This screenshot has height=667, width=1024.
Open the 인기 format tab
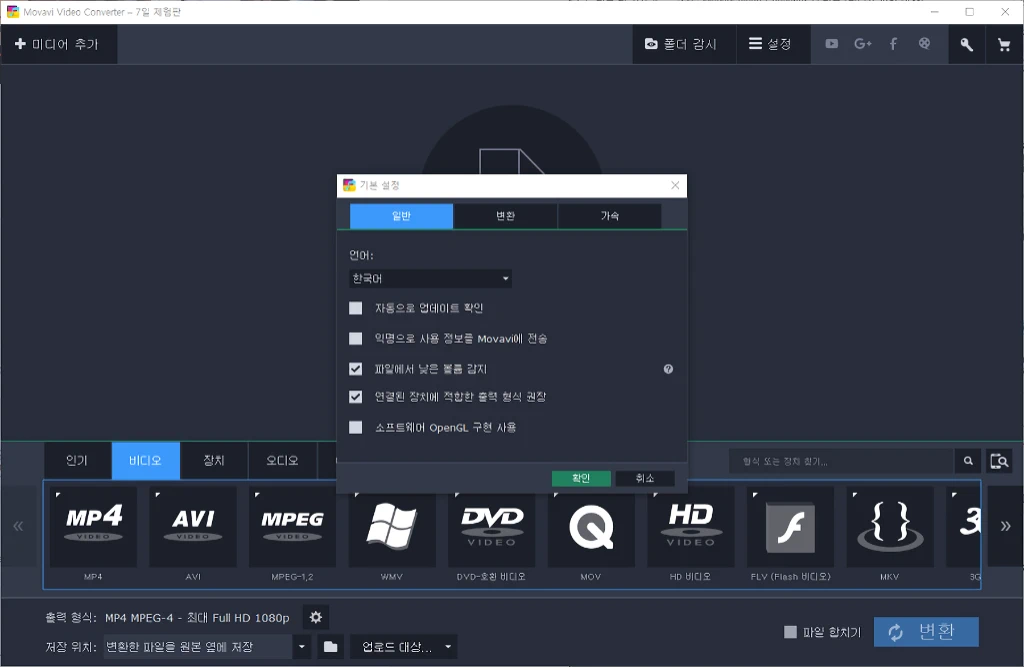pyautogui.click(x=77, y=461)
